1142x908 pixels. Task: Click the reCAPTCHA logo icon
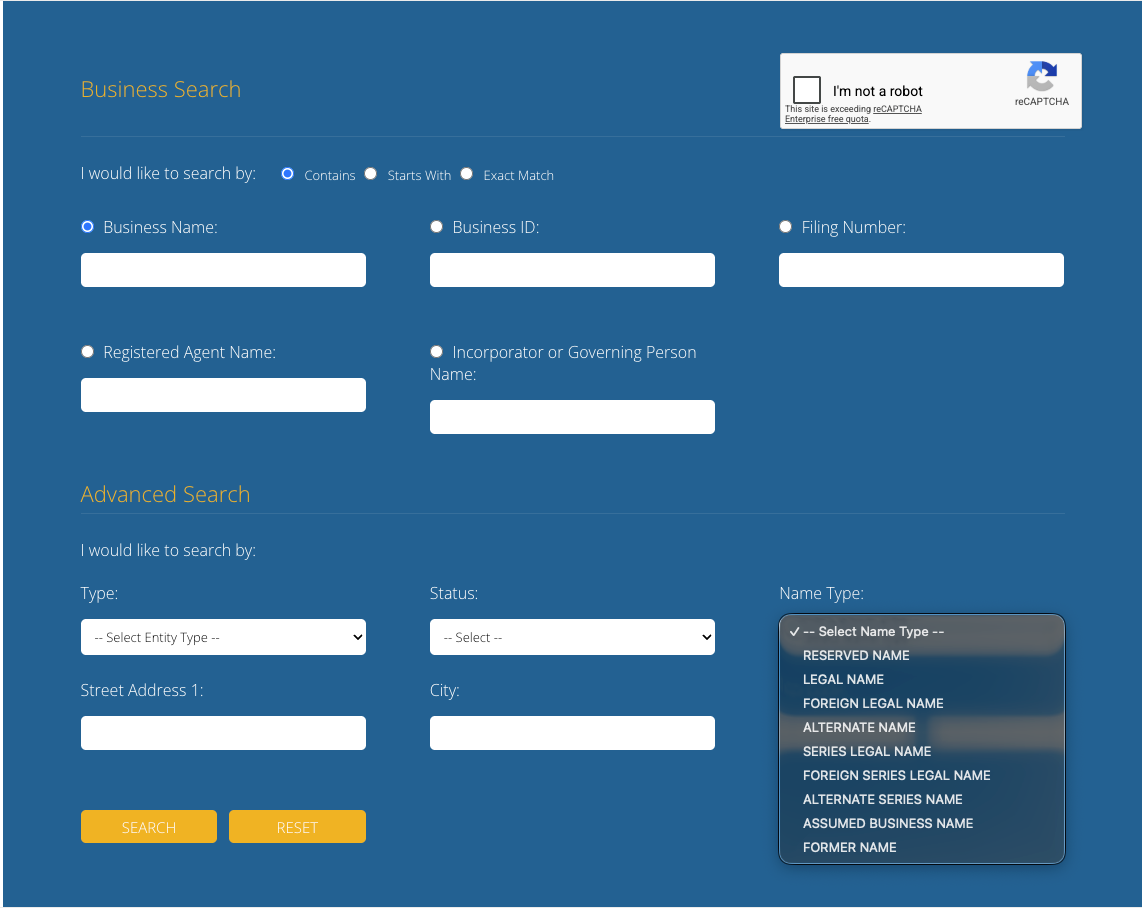point(1041,76)
